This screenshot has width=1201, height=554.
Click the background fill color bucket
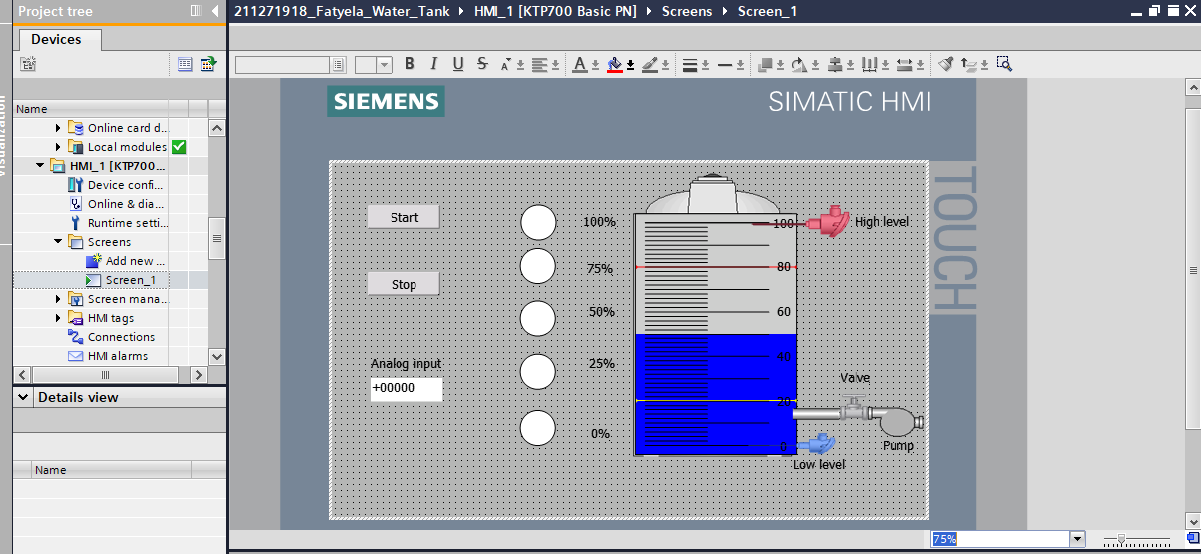point(615,64)
